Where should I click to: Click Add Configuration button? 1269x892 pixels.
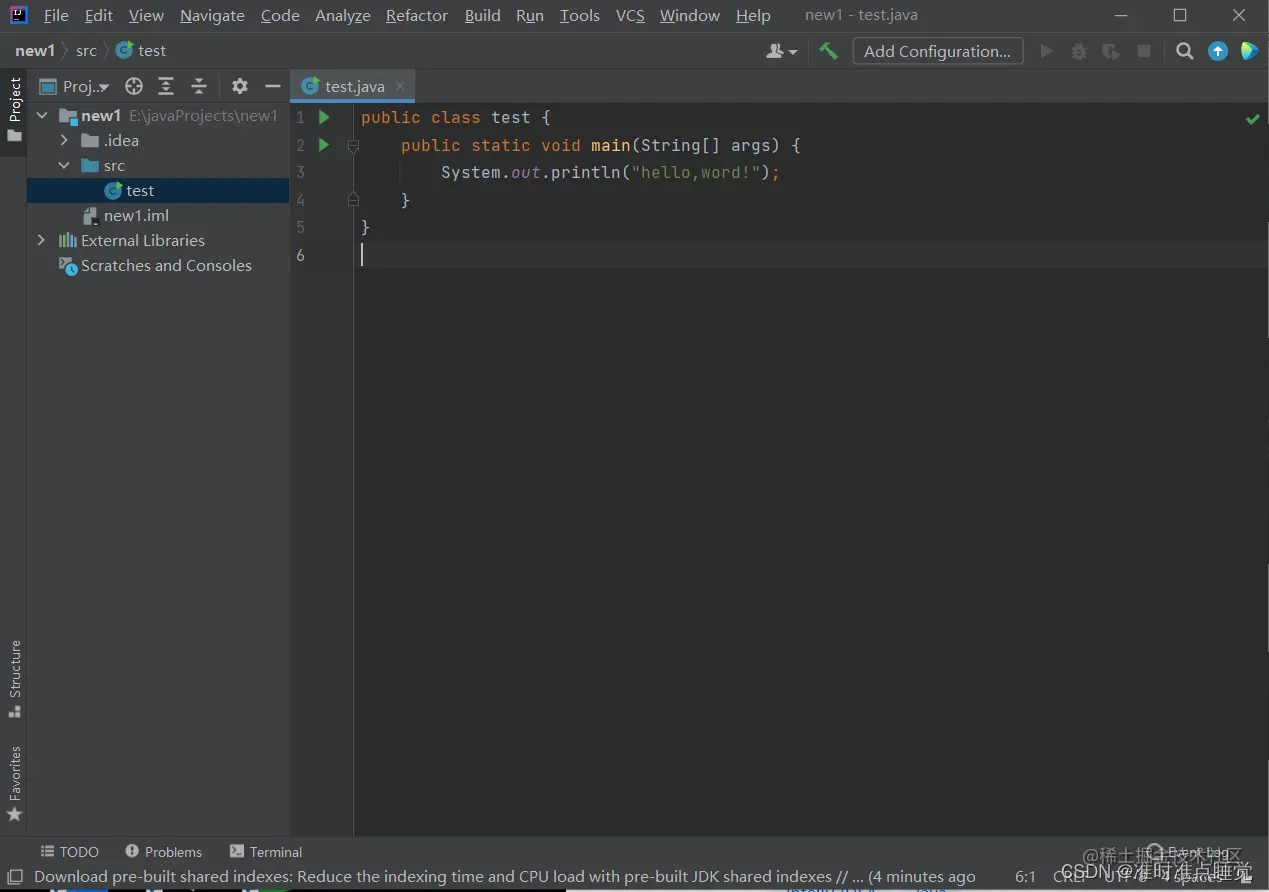[x=938, y=51]
